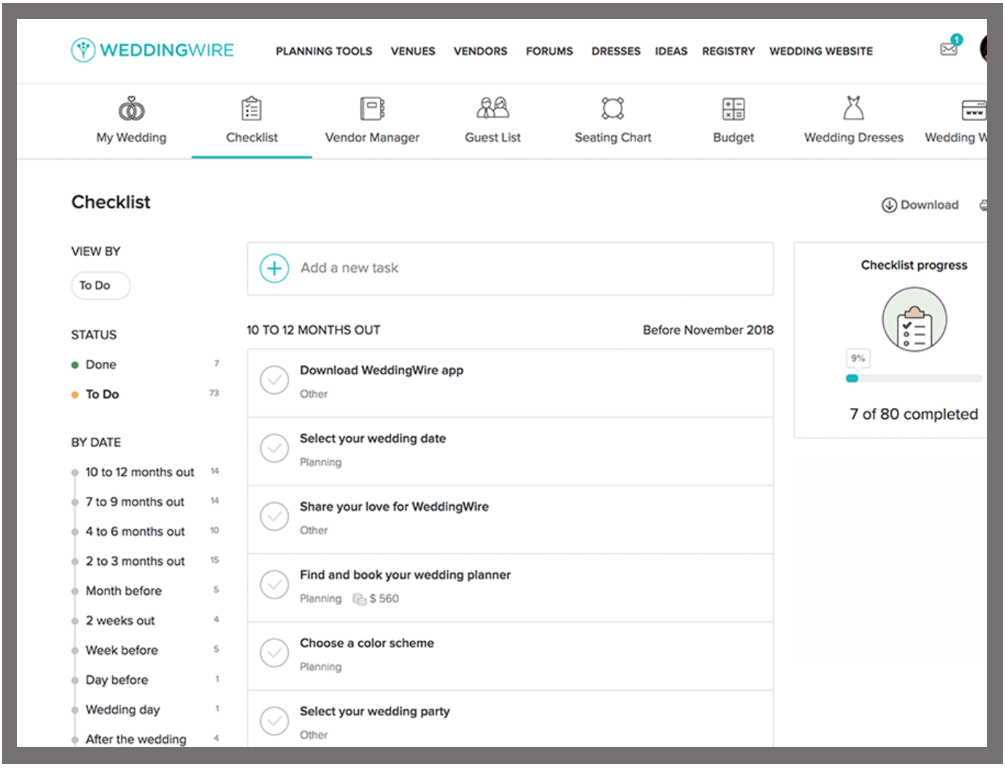The image size is (1005, 768).
Task: Click the Wedding Dresses dress icon
Action: coord(853,108)
